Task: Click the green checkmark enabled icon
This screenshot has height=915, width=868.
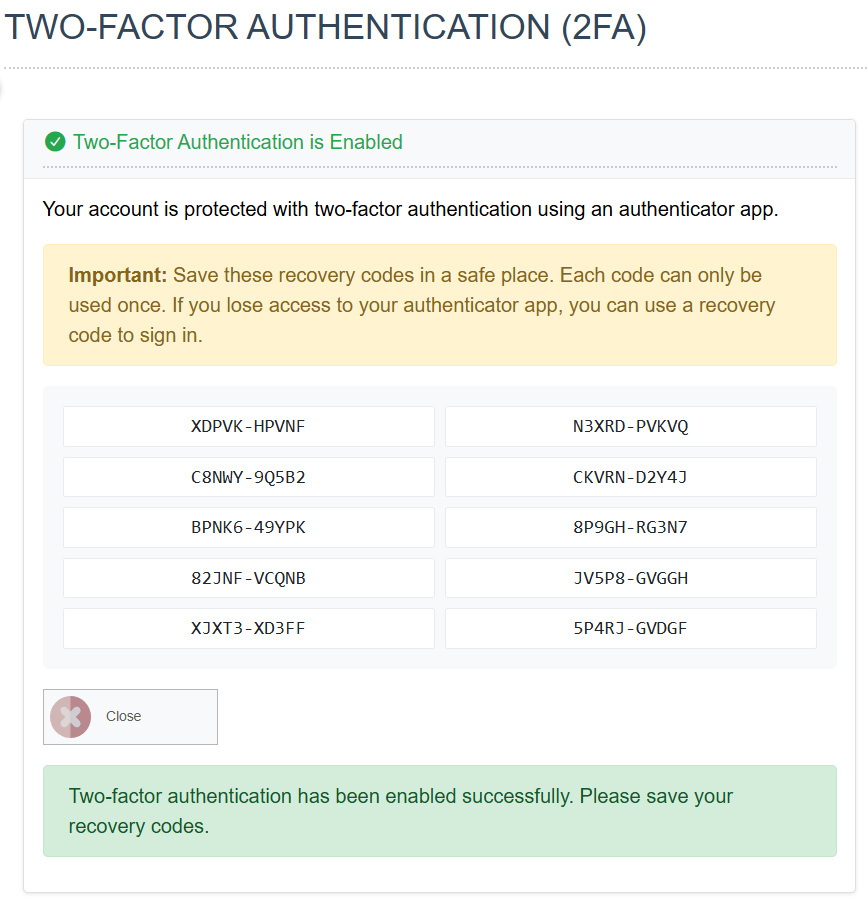Action: [x=55, y=142]
